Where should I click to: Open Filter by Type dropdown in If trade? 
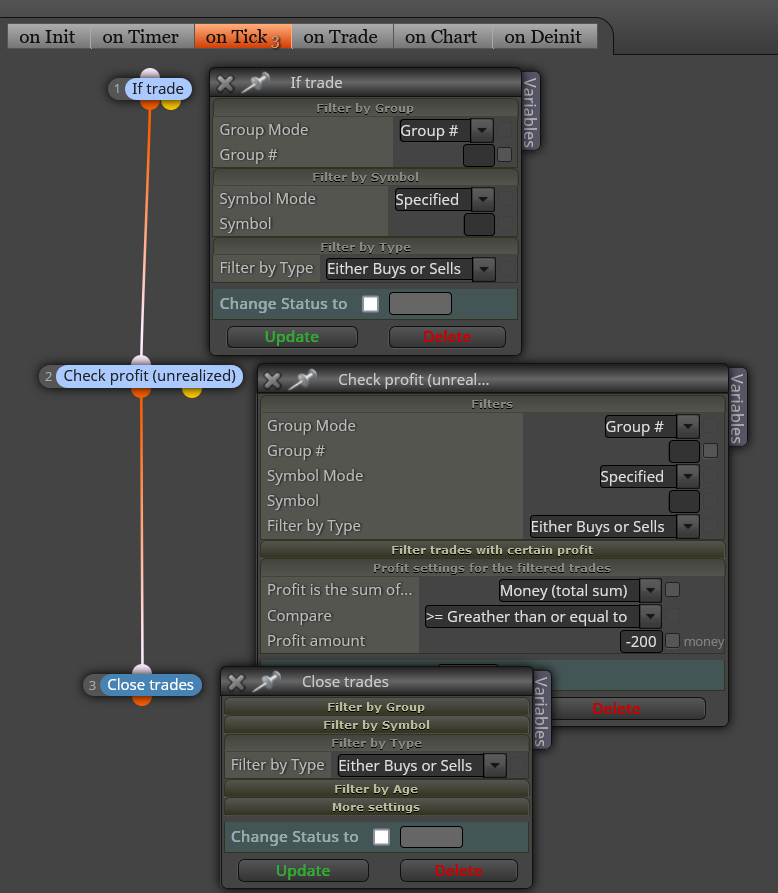tap(410, 269)
